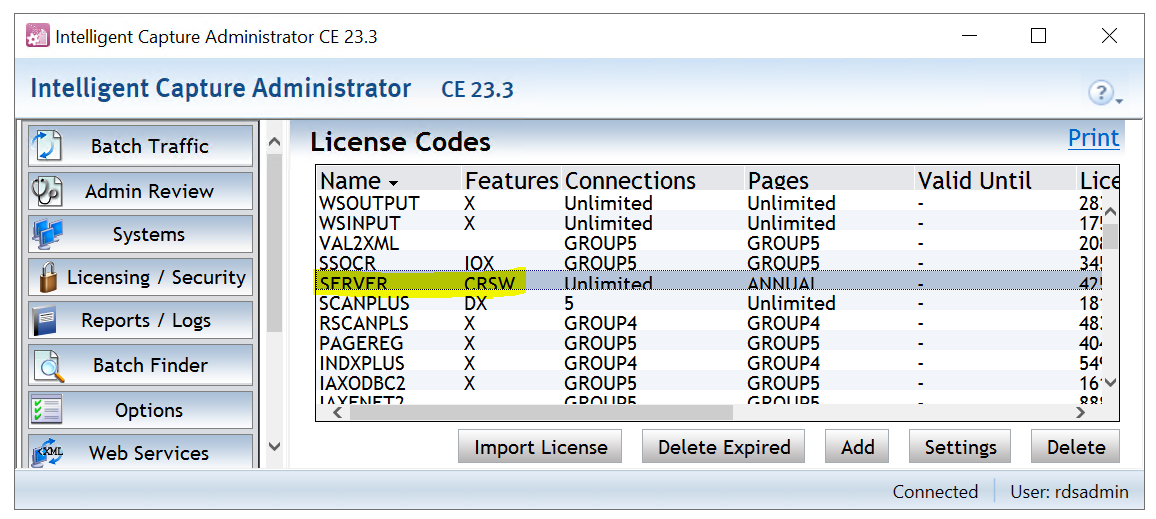Minimize the Intelligent Capture Administrator window
Viewport: 1156px width, 519px height.
tap(971, 35)
